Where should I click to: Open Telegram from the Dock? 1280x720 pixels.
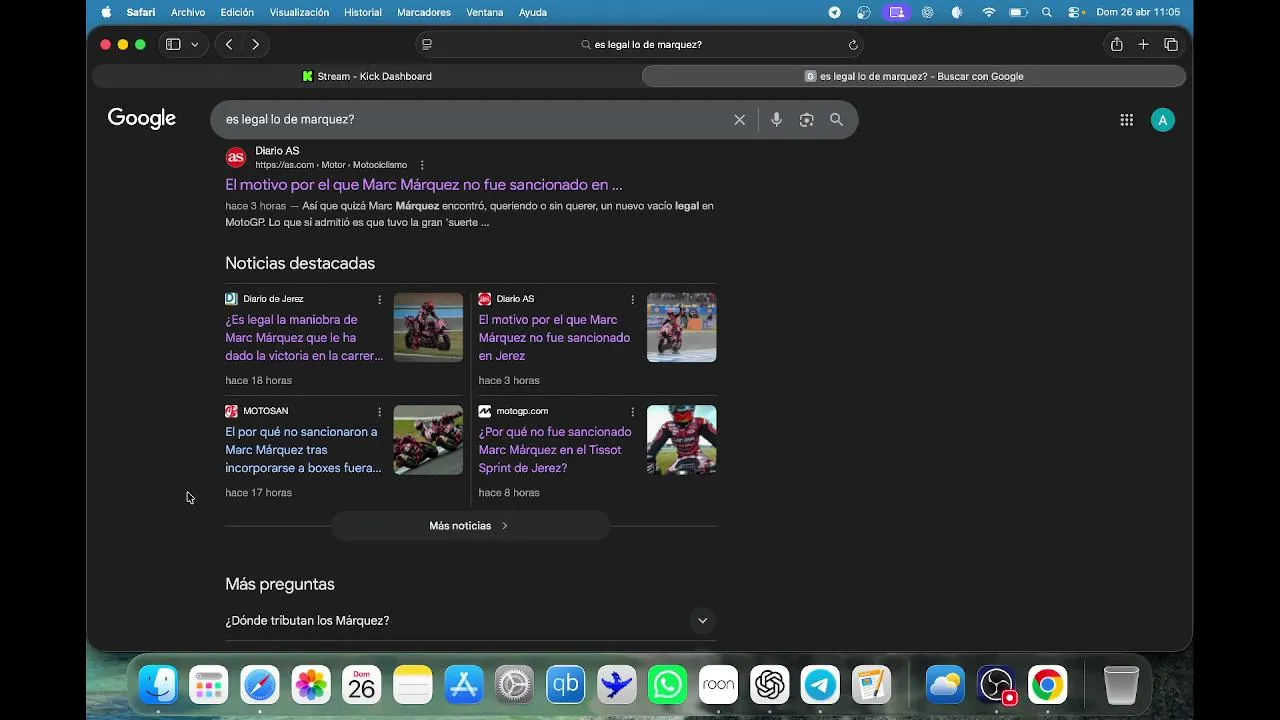coord(820,685)
